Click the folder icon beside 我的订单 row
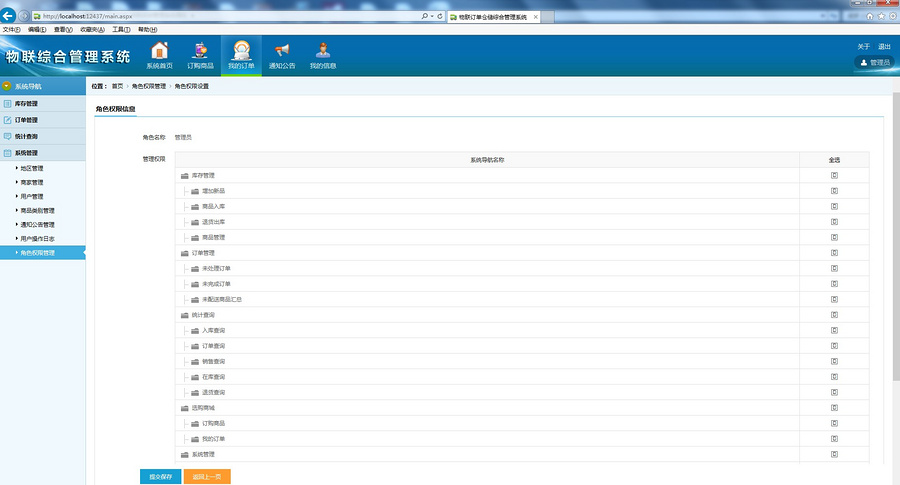 (x=195, y=439)
